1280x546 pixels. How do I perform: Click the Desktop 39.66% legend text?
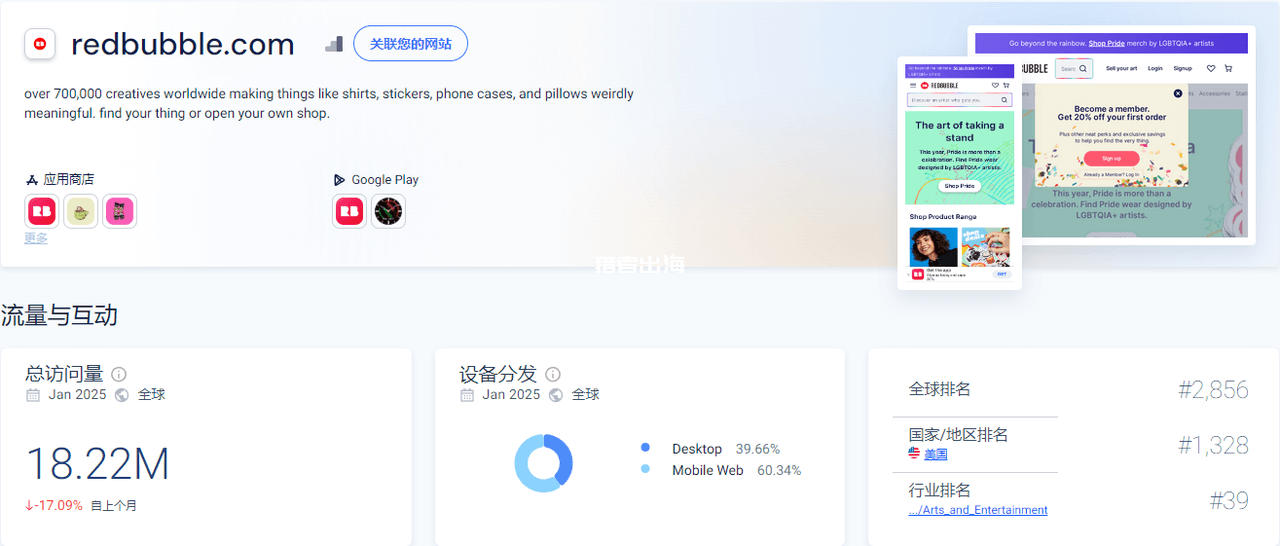tap(726, 449)
